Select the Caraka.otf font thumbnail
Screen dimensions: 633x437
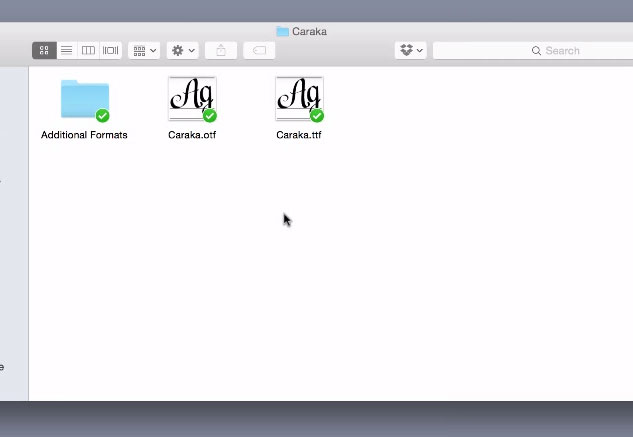pos(192,99)
